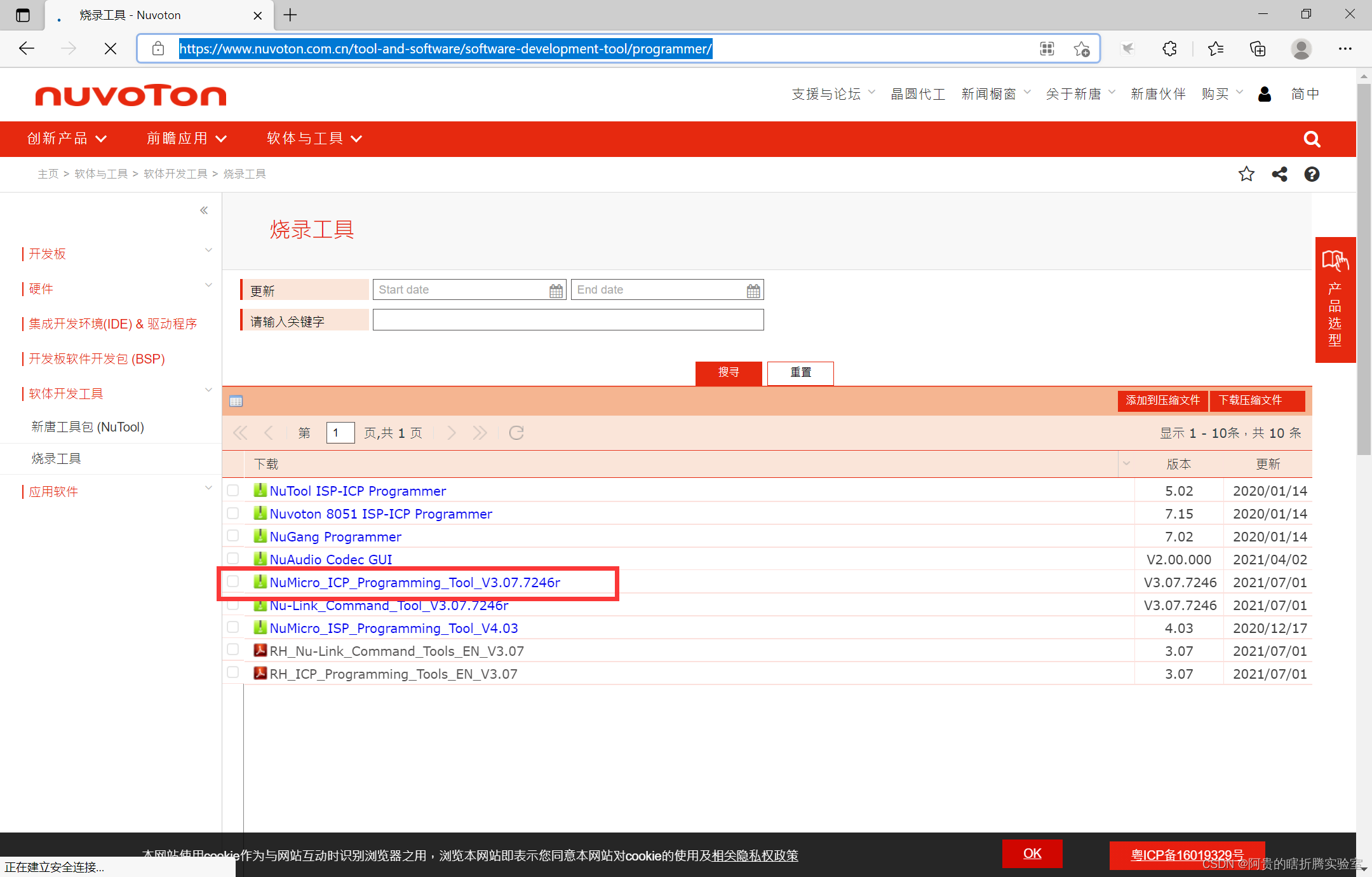The width and height of the screenshot is (1372, 877).
Task: Click the share icon near breadcrumb
Action: coord(1279,174)
